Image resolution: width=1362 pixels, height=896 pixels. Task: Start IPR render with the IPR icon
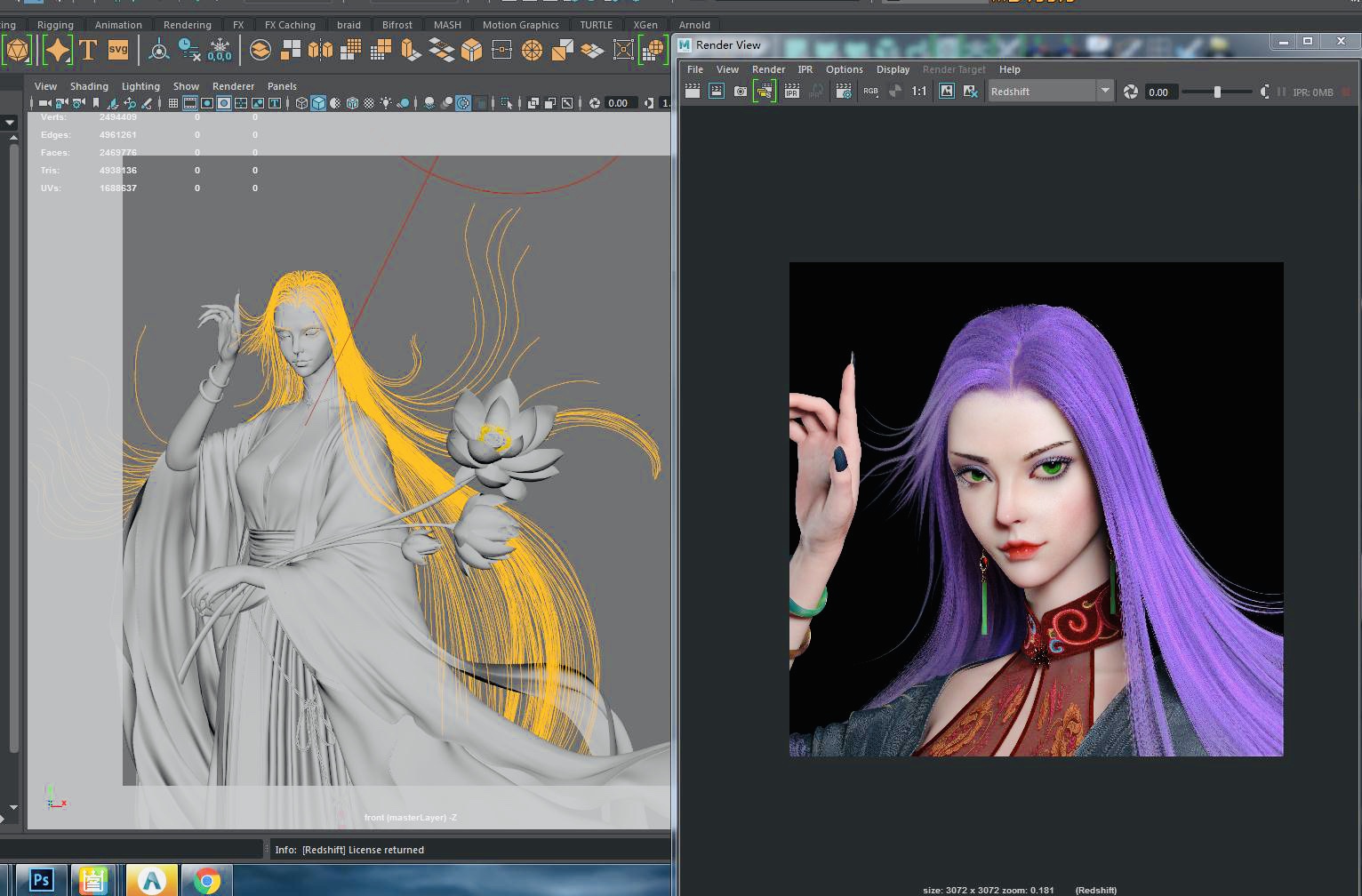(x=792, y=91)
